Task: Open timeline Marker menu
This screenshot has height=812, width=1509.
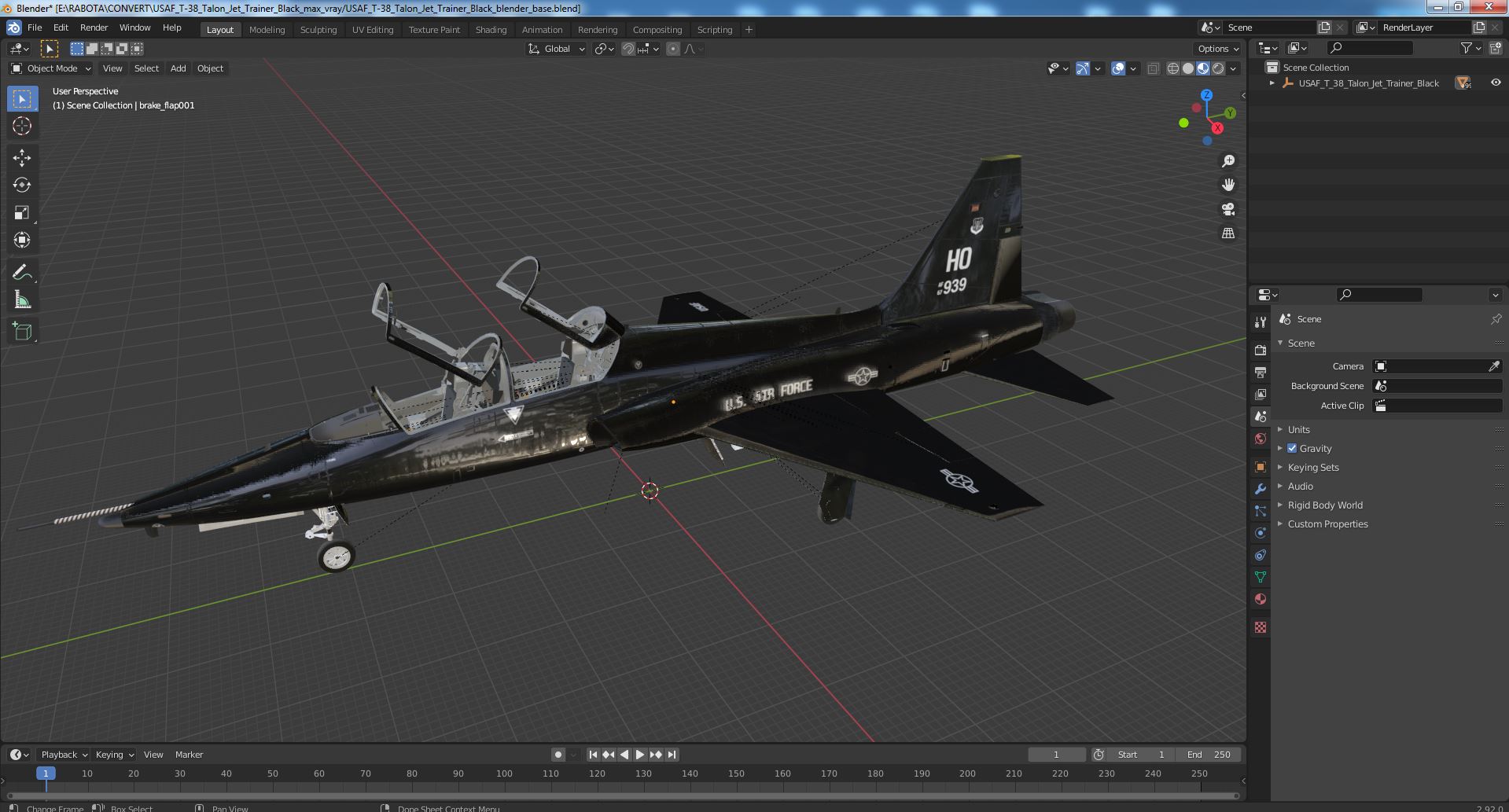Action: pos(189,755)
